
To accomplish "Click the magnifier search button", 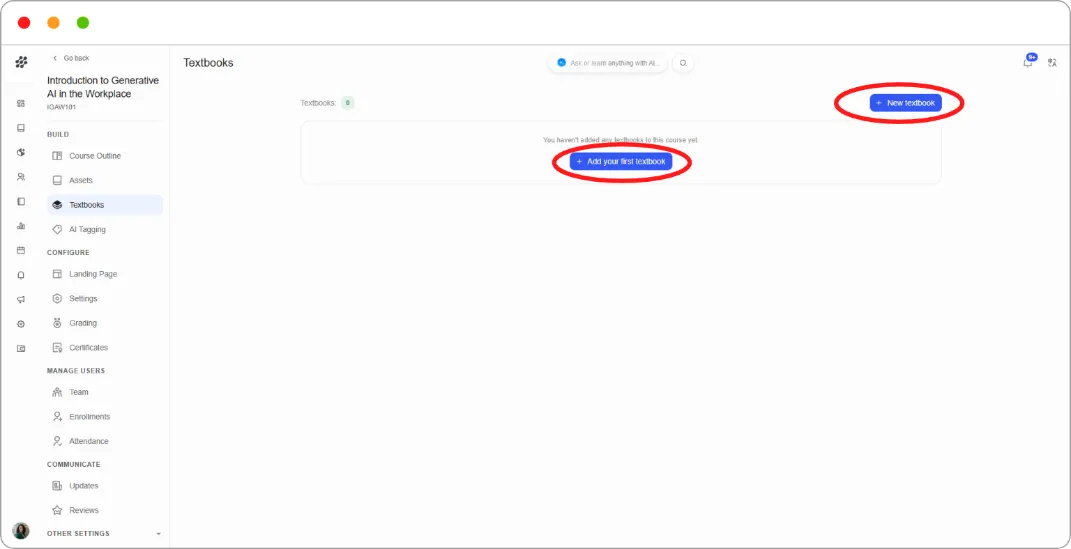I will coord(683,63).
